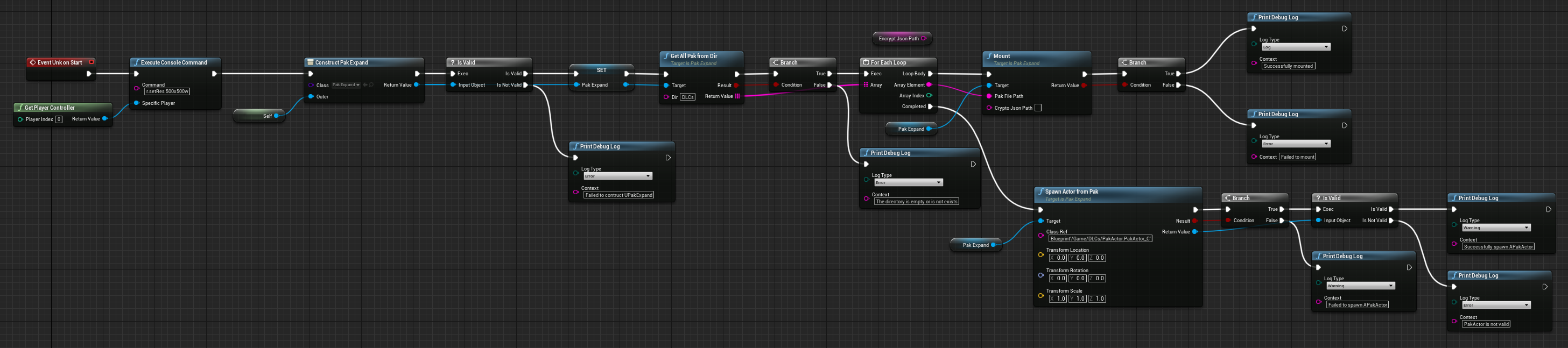Click the PakActor is not valid context field
This screenshot has width=1568, height=348.
1486,324
